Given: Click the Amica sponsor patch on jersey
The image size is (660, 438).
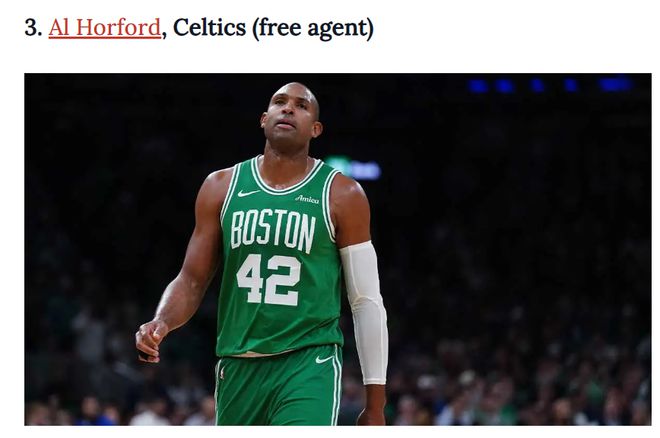Looking at the screenshot, I should click(307, 199).
